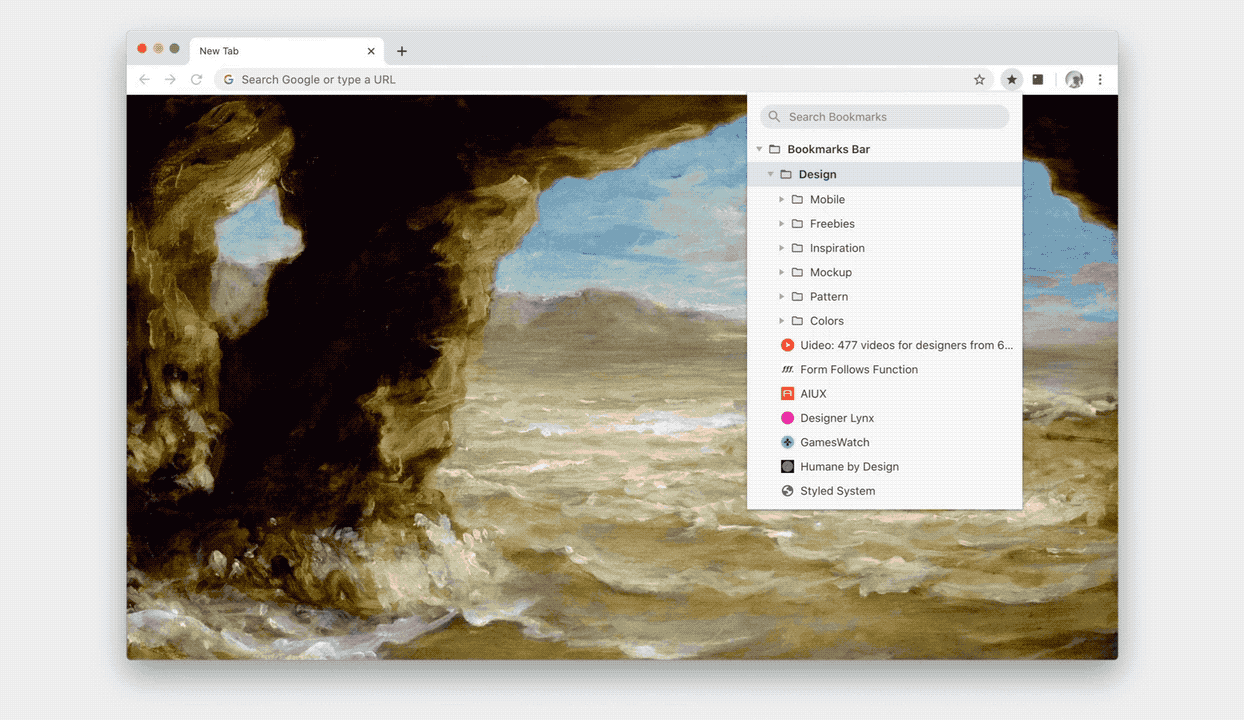The height and width of the screenshot is (720, 1244).
Task: Expand the Inspiration folder
Action: 782,248
